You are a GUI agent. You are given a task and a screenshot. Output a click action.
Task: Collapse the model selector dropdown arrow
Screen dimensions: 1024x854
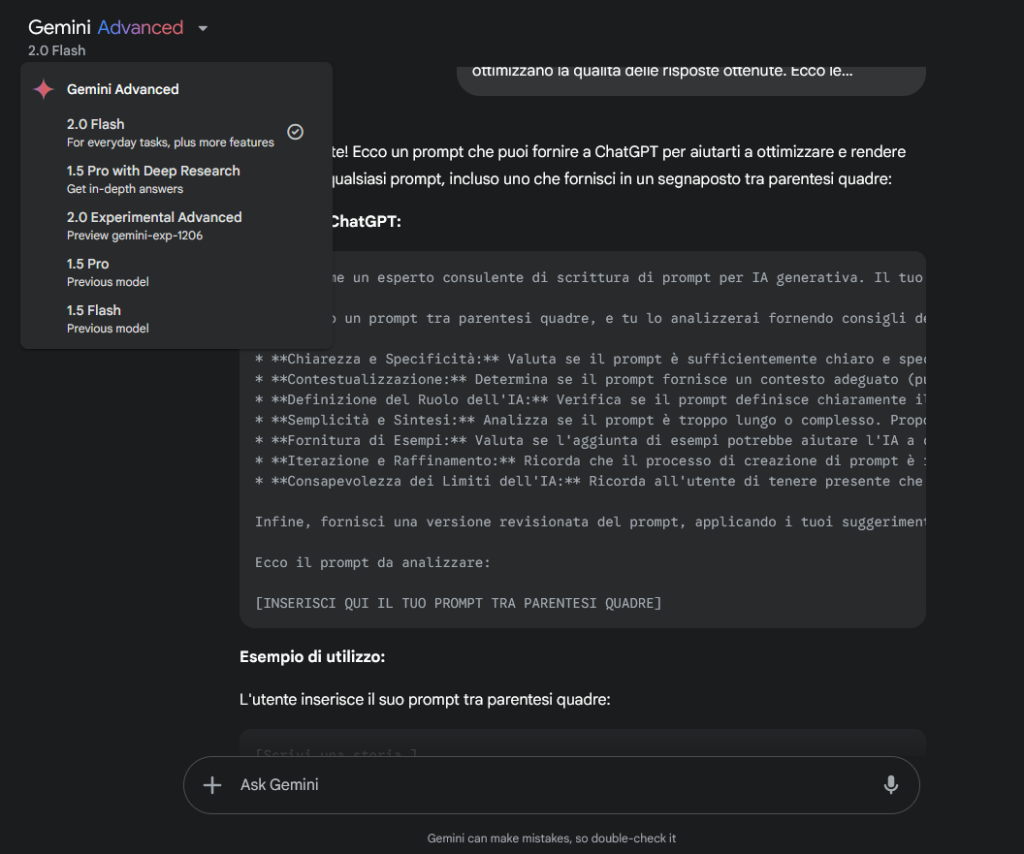(x=203, y=28)
